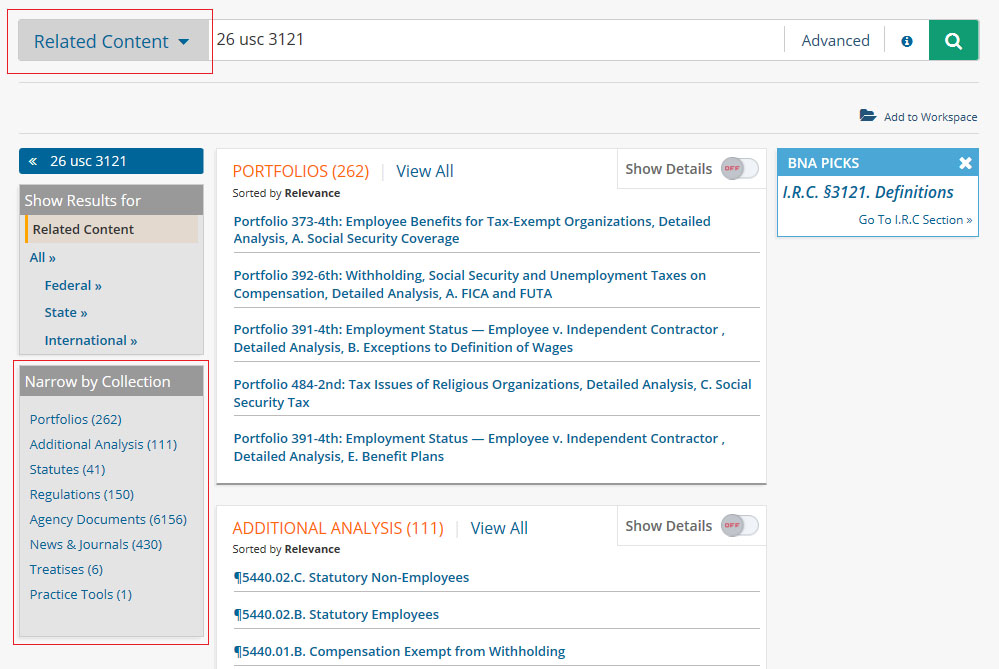
Task: Click the green search magnifier button
Action: pos(953,41)
